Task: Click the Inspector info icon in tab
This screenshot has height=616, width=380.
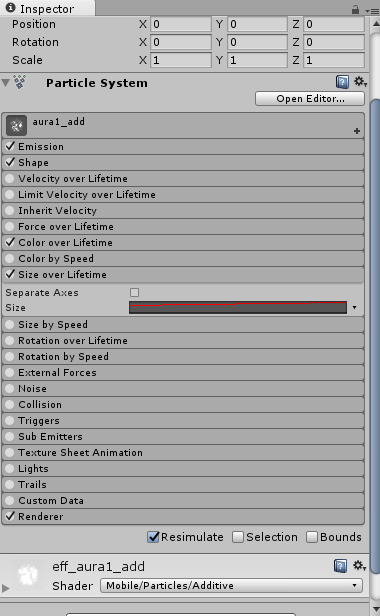Action: (11, 7)
